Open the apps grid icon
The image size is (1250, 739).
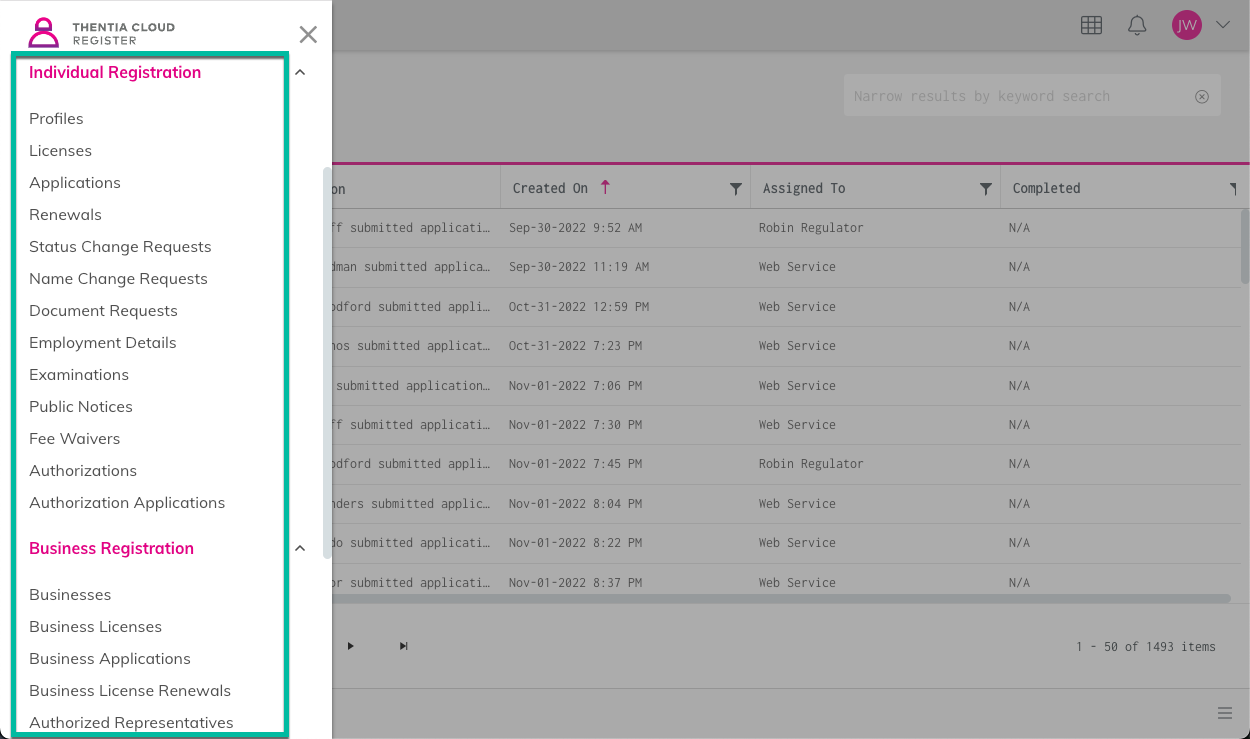coord(1091,26)
